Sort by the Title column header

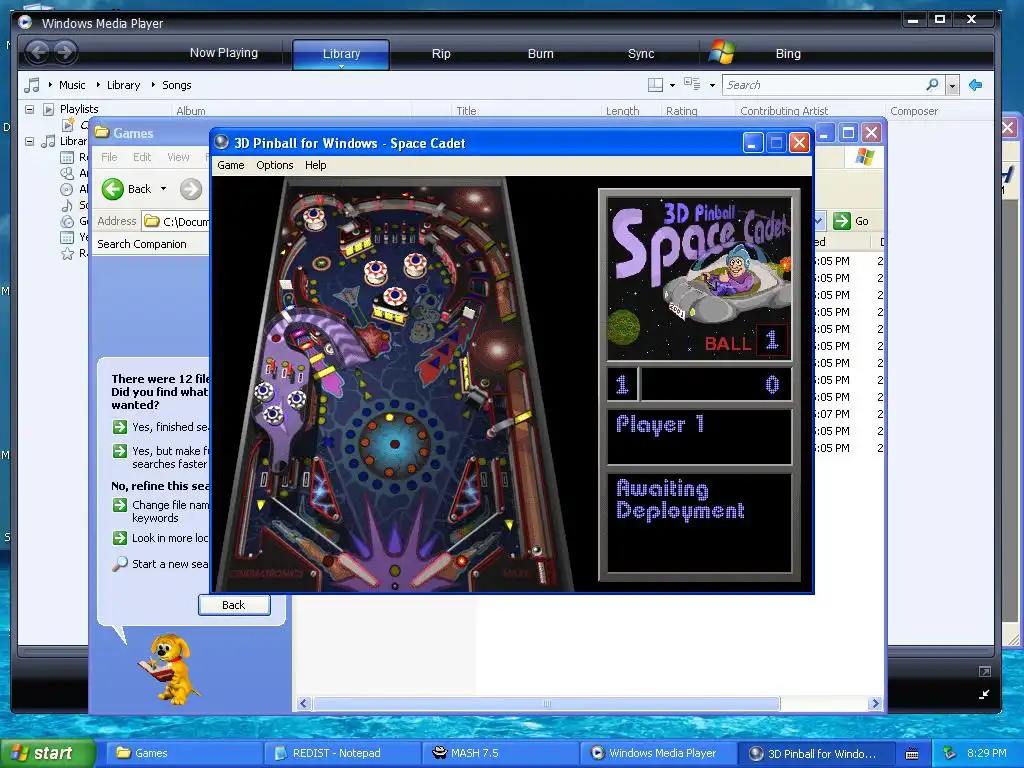coord(466,111)
